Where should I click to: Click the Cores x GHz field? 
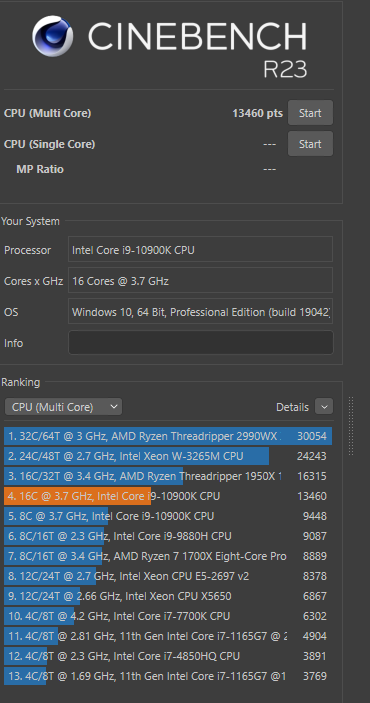click(200, 280)
